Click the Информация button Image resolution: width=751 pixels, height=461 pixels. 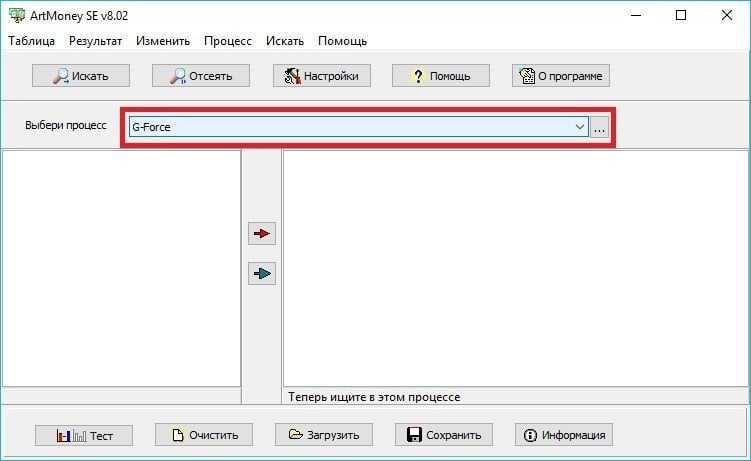pos(564,435)
